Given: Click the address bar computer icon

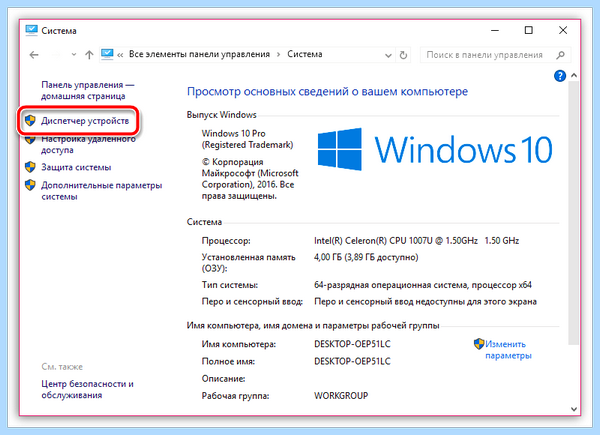Looking at the screenshot, I should 107,54.
